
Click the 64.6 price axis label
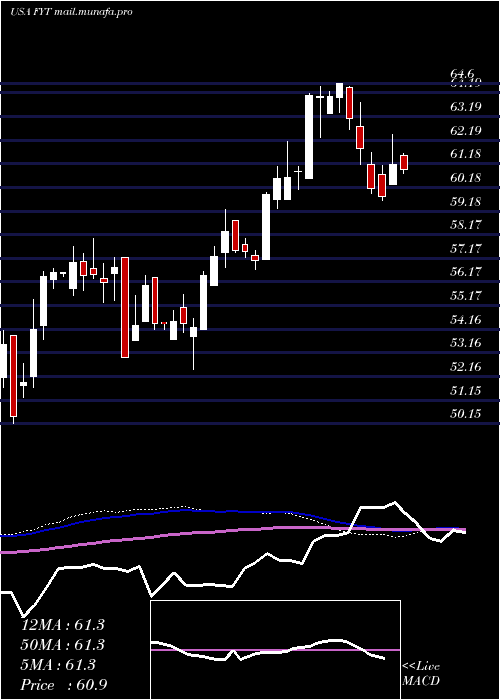tap(463, 74)
